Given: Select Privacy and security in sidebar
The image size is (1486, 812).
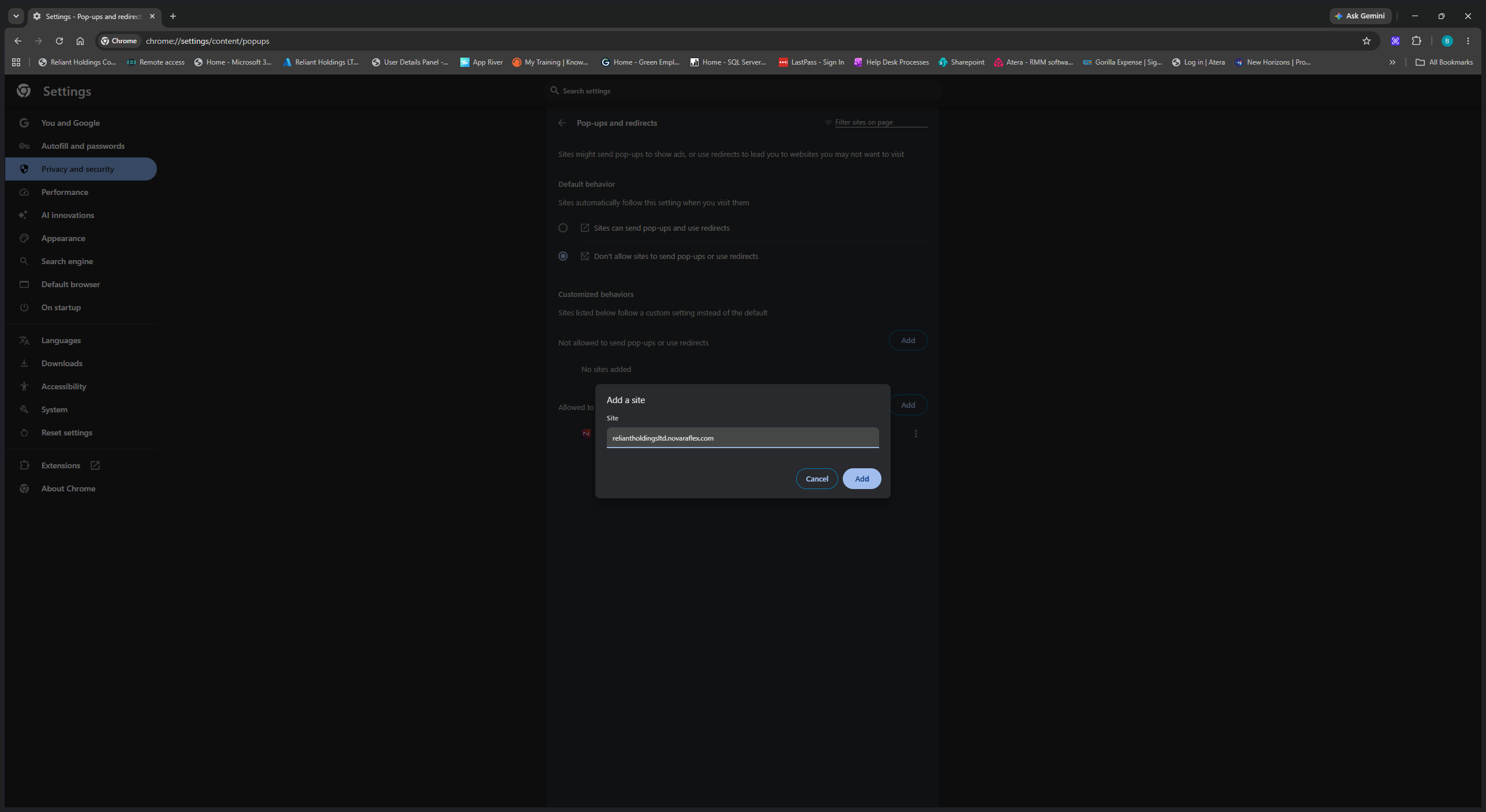Looking at the screenshot, I should pos(81,169).
